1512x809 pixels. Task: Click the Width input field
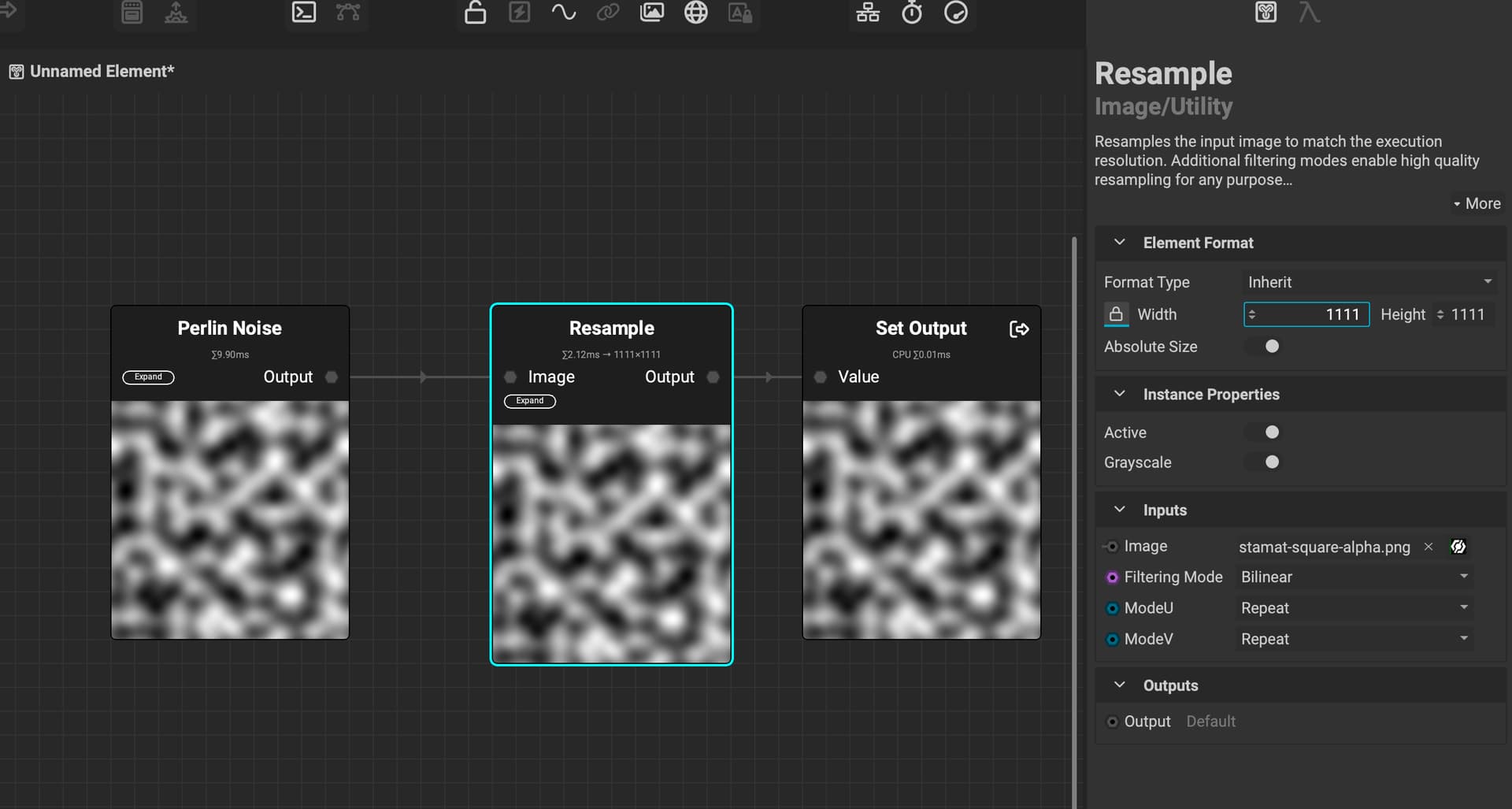point(1306,314)
